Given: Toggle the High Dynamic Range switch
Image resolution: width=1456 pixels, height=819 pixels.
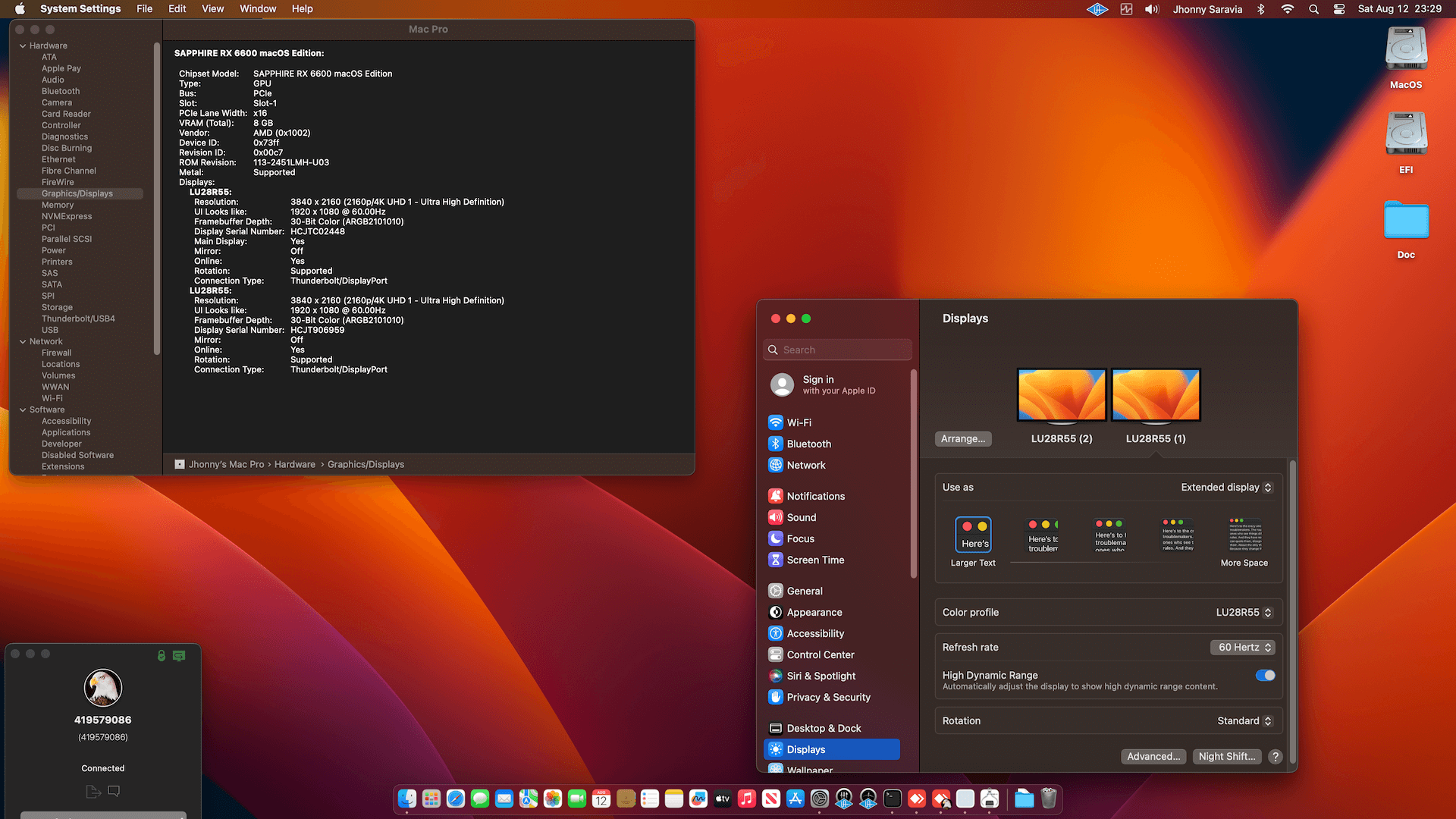Looking at the screenshot, I should tap(1265, 675).
